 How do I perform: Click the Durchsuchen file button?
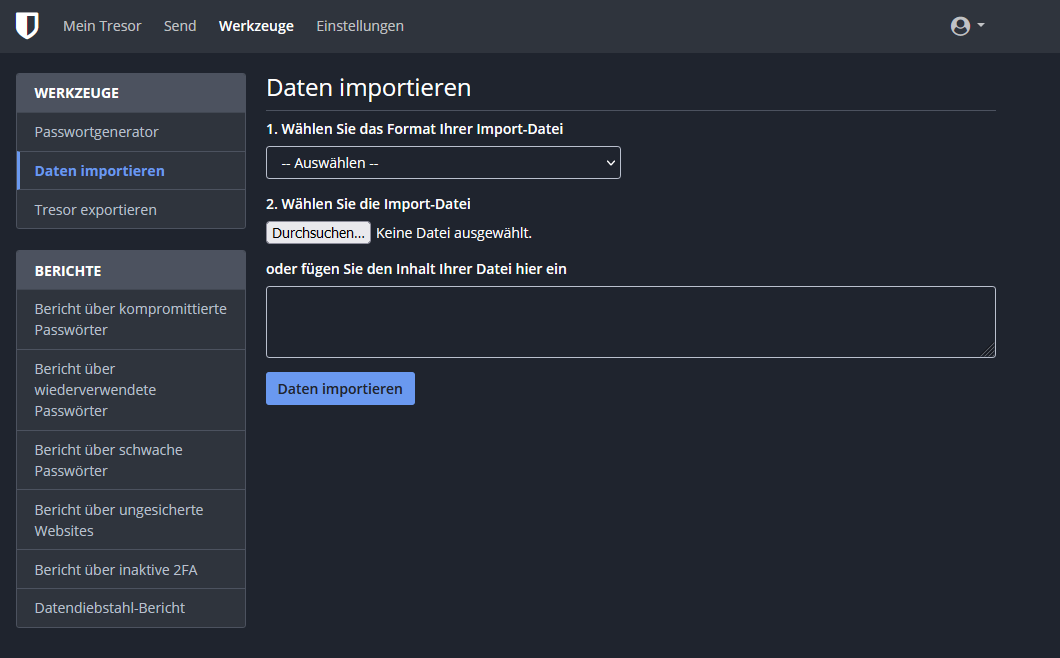coord(318,233)
